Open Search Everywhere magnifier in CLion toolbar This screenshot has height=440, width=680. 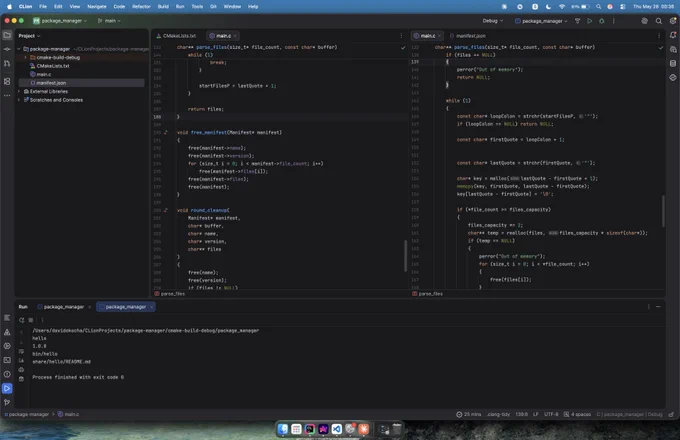coord(659,21)
